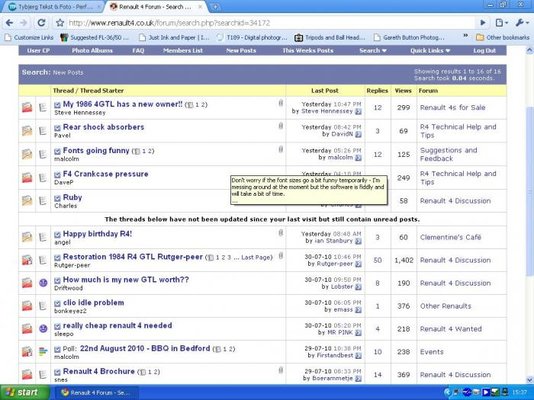The height and width of the screenshot is (400, 534).
Task: Go to first new post in 'clio idle problem'
Action: click(57, 303)
